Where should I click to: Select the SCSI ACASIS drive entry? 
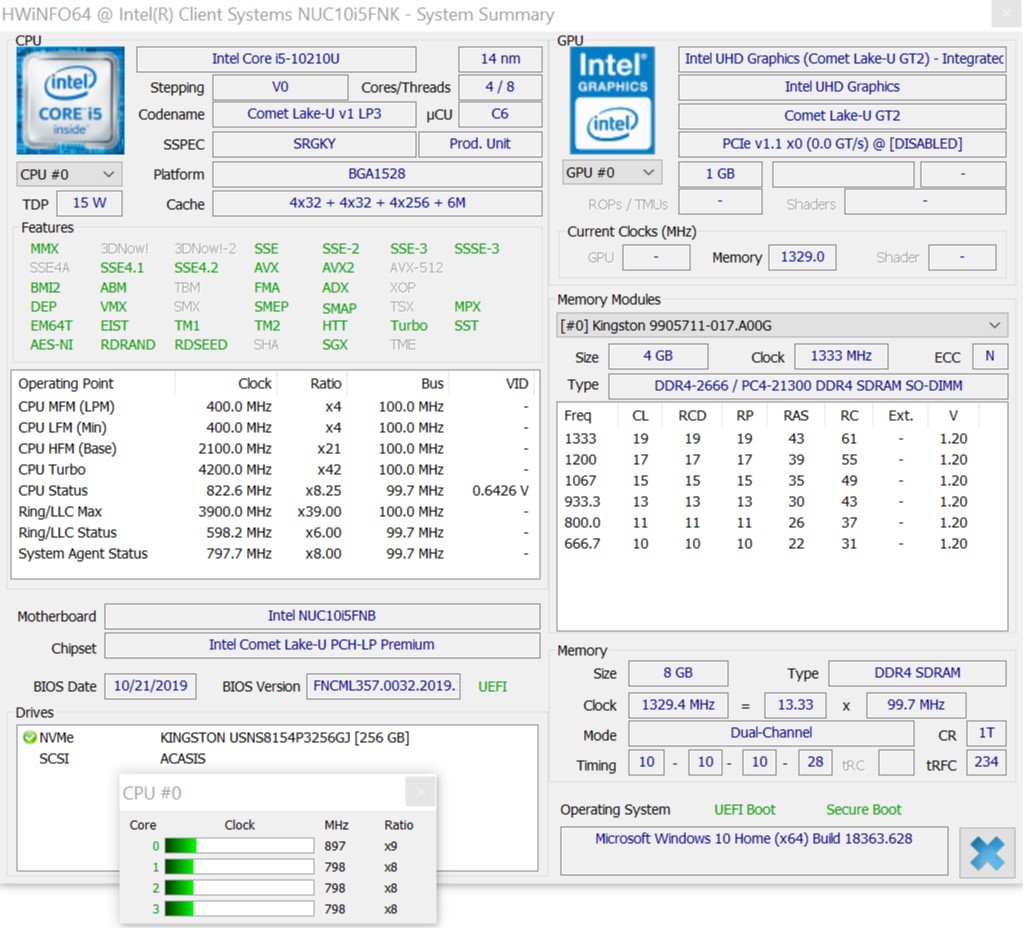(x=277, y=758)
